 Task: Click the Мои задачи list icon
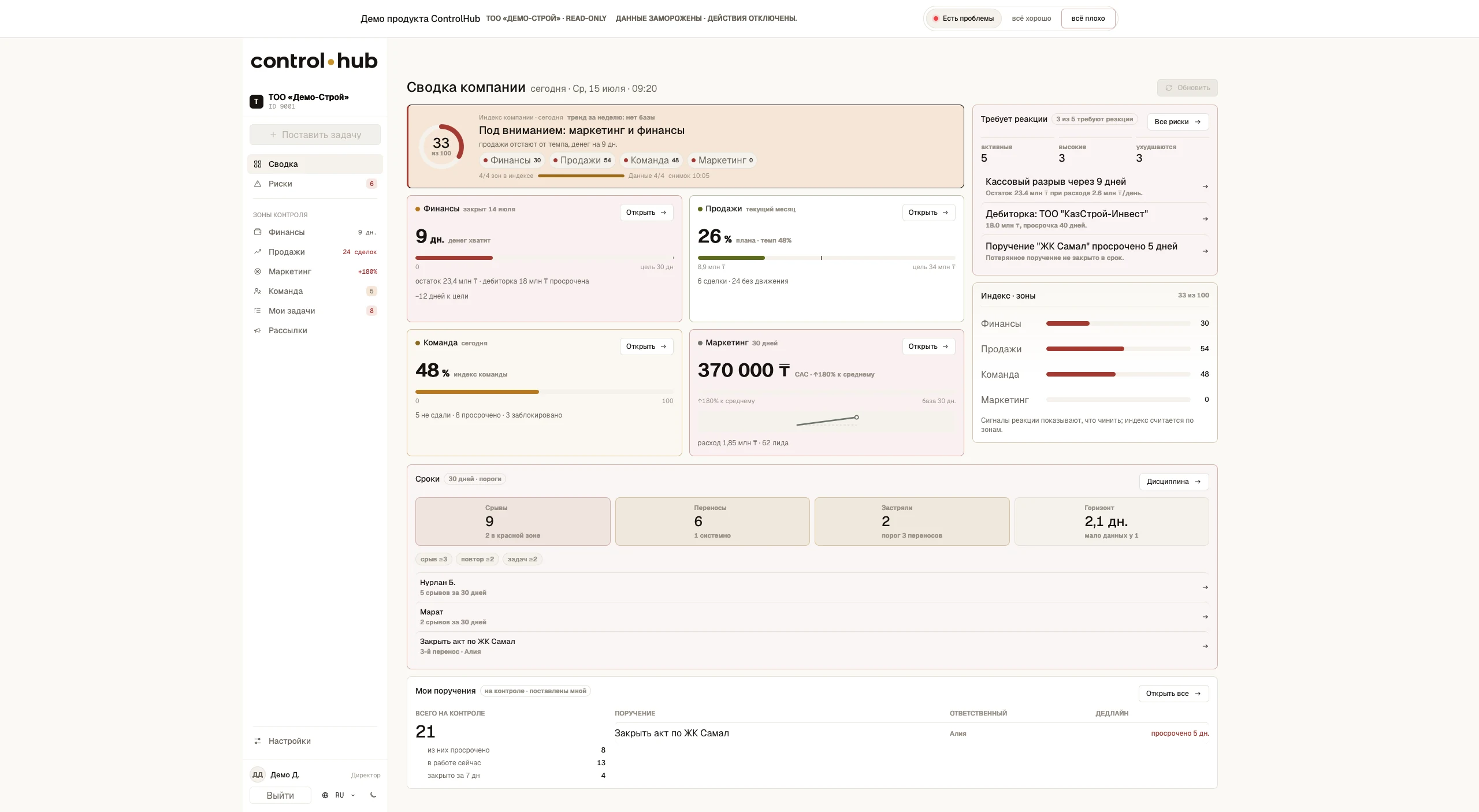click(x=258, y=311)
